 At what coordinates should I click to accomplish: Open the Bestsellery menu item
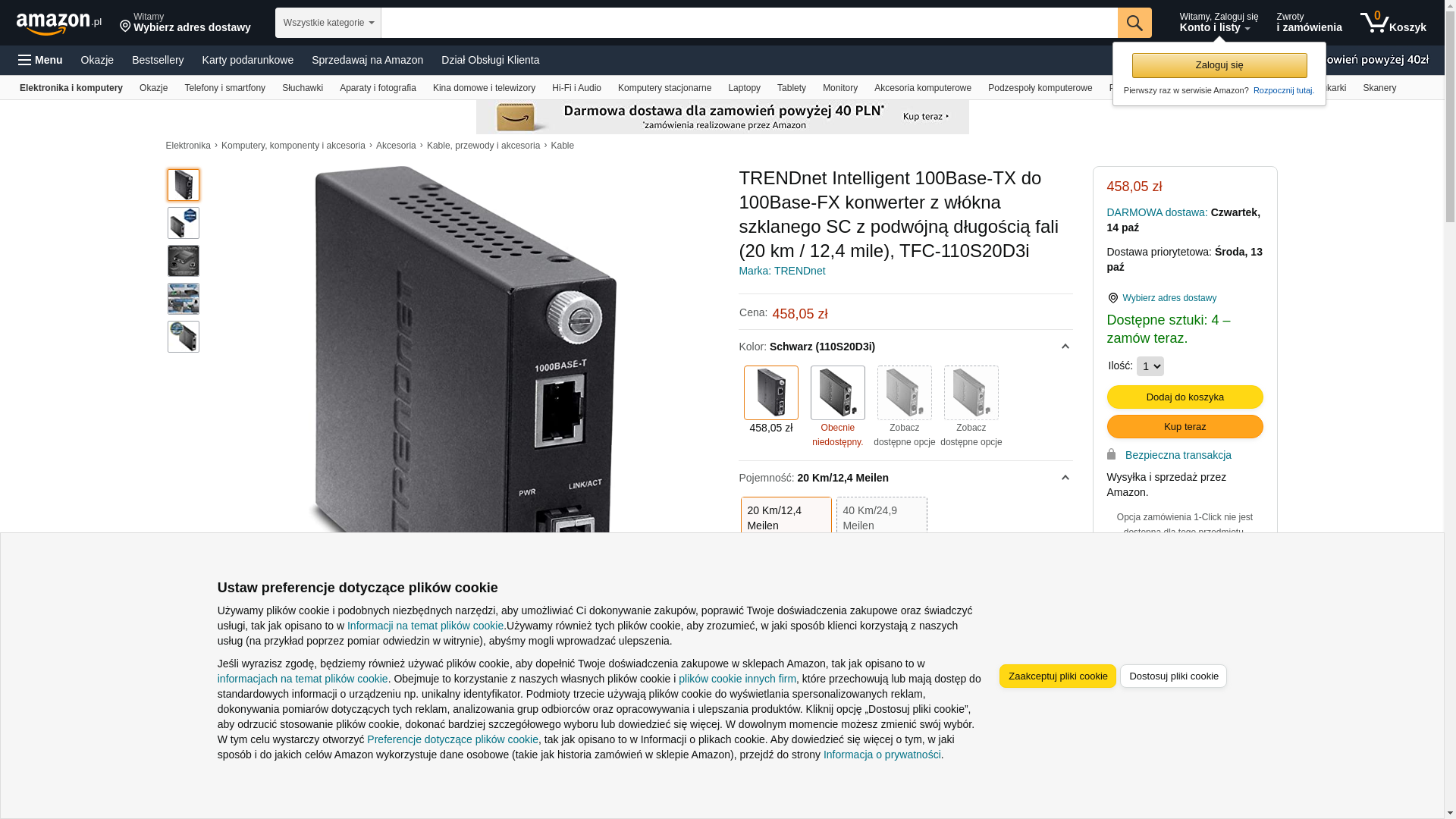click(158, 60)
